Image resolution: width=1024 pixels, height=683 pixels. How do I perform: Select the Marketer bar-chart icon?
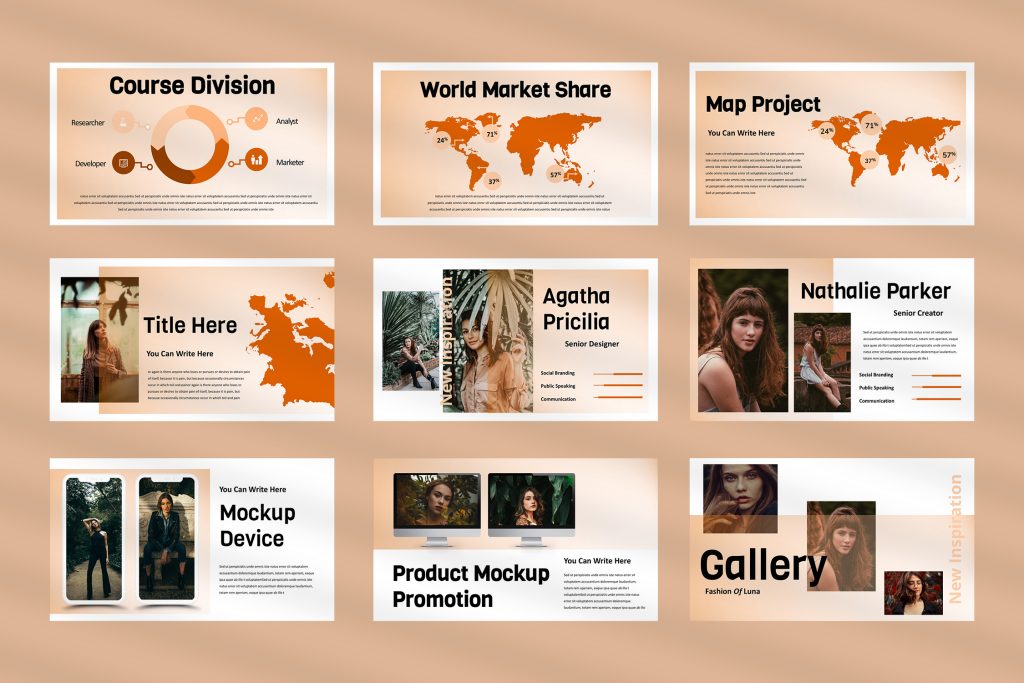(x=257, y=160)
